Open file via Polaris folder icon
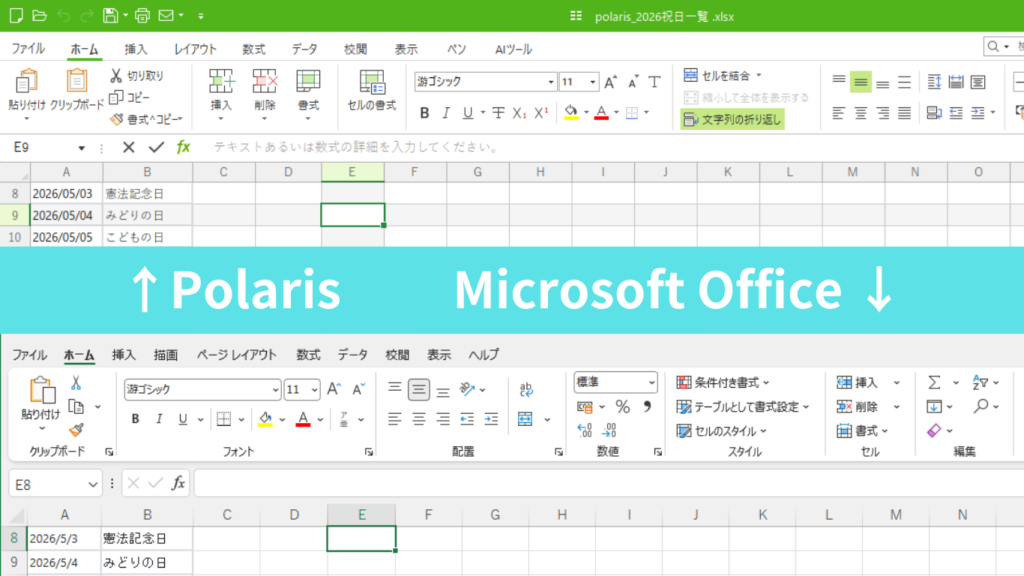Image resolution: width=1024 pixels, height=576 pixels. tap(39, 16)
